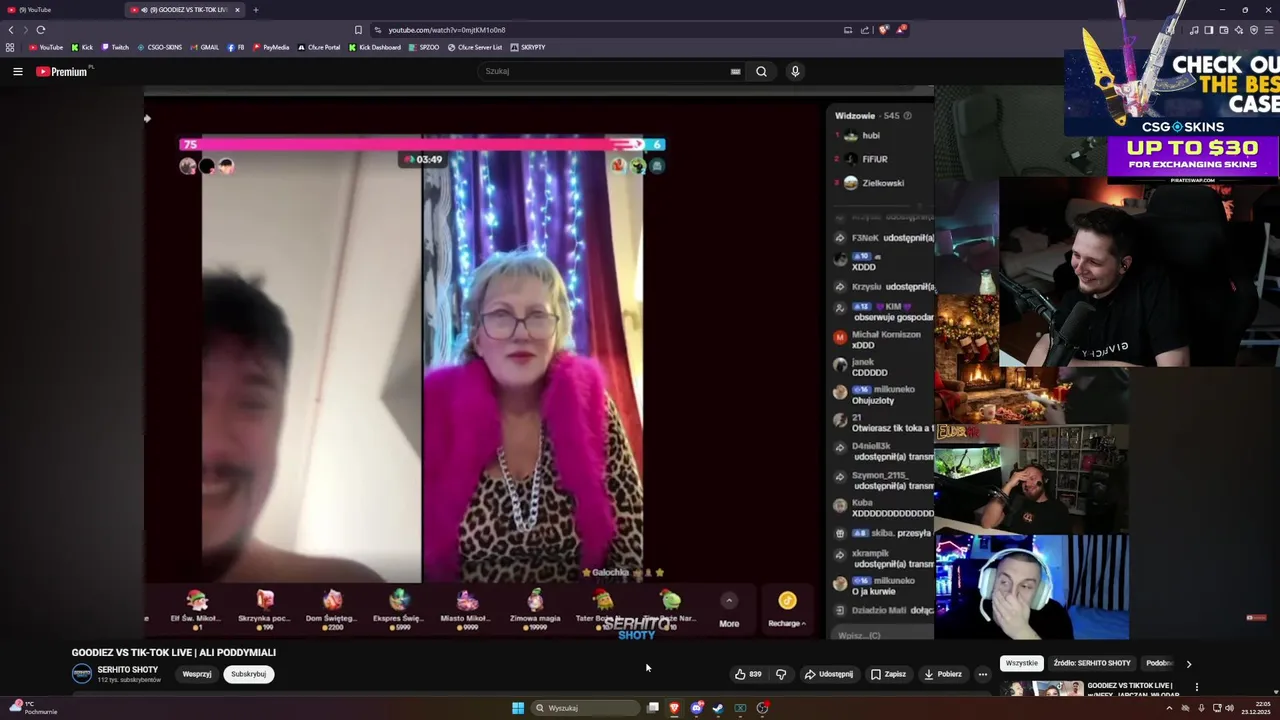Open the music note playlist icon
The image size is (1280, 720).
(1193, 30)
